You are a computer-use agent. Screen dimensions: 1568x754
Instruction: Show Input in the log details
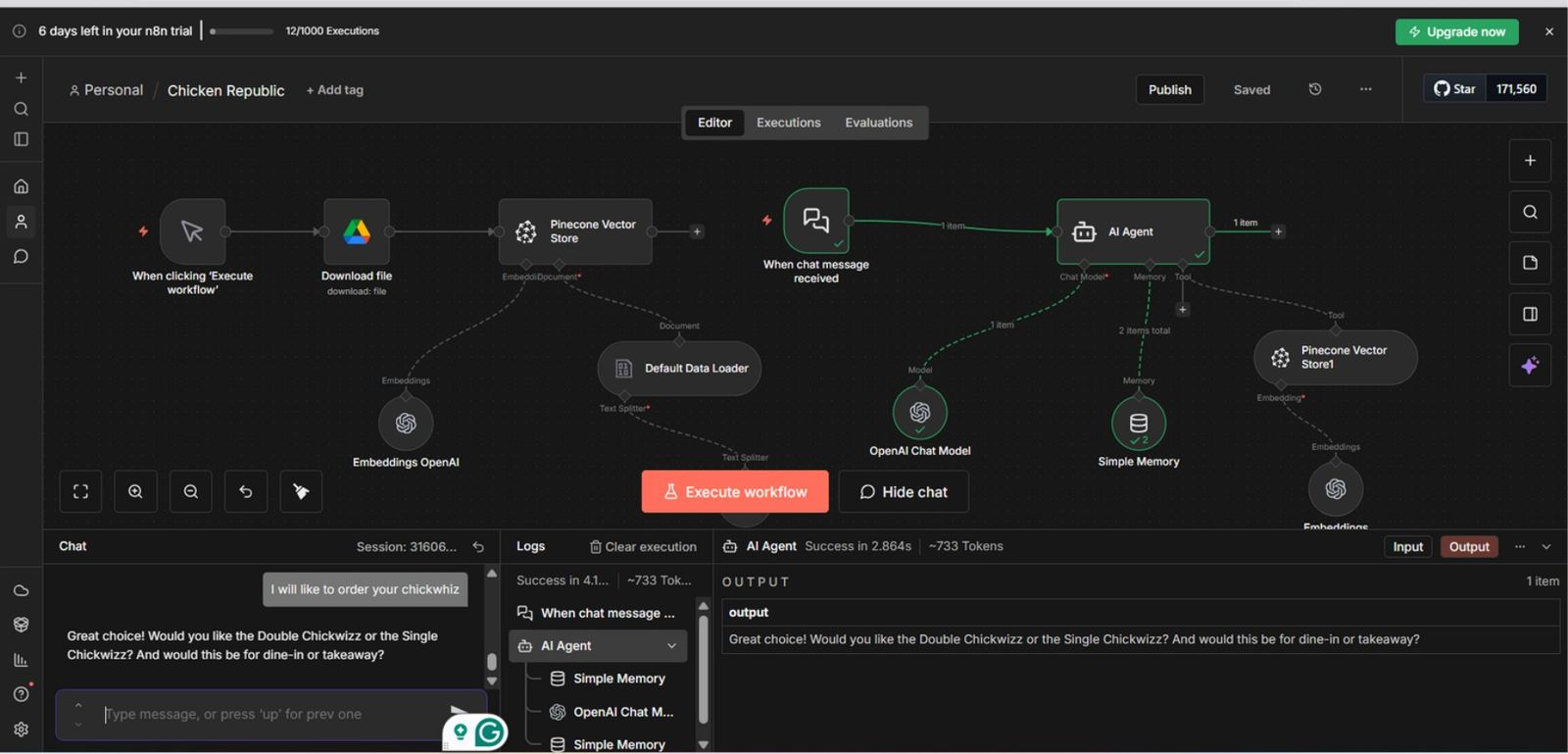pos(1408,547)
